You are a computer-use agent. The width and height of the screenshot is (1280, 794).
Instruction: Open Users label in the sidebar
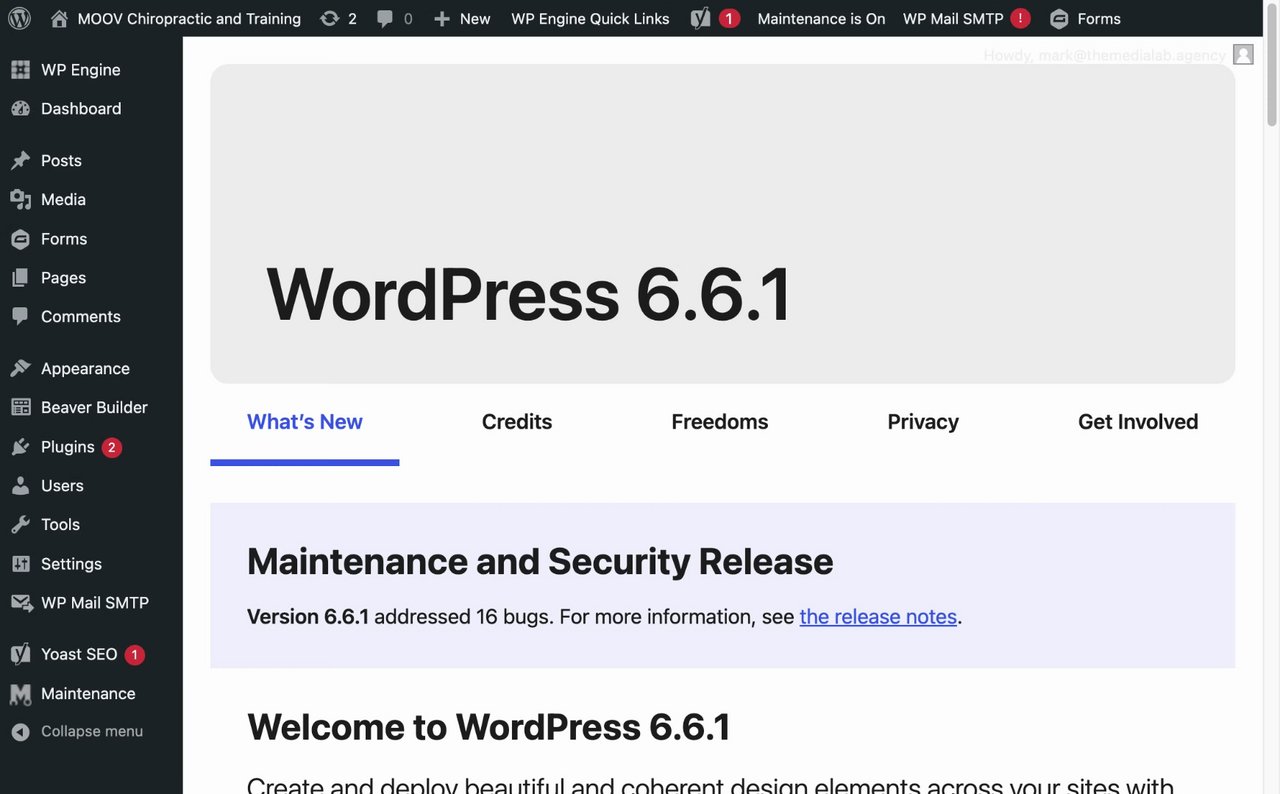[62, 486]
